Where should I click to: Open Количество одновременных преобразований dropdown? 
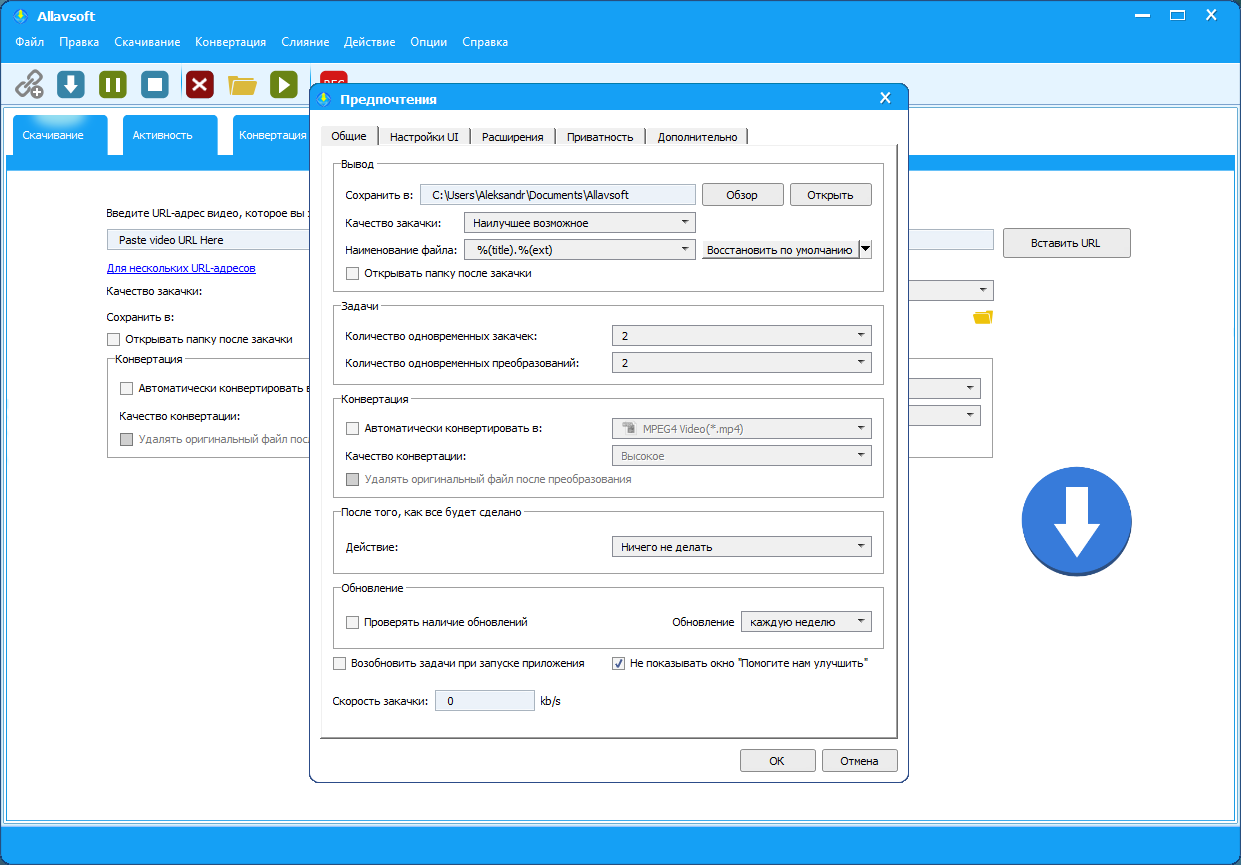(741, 362)
